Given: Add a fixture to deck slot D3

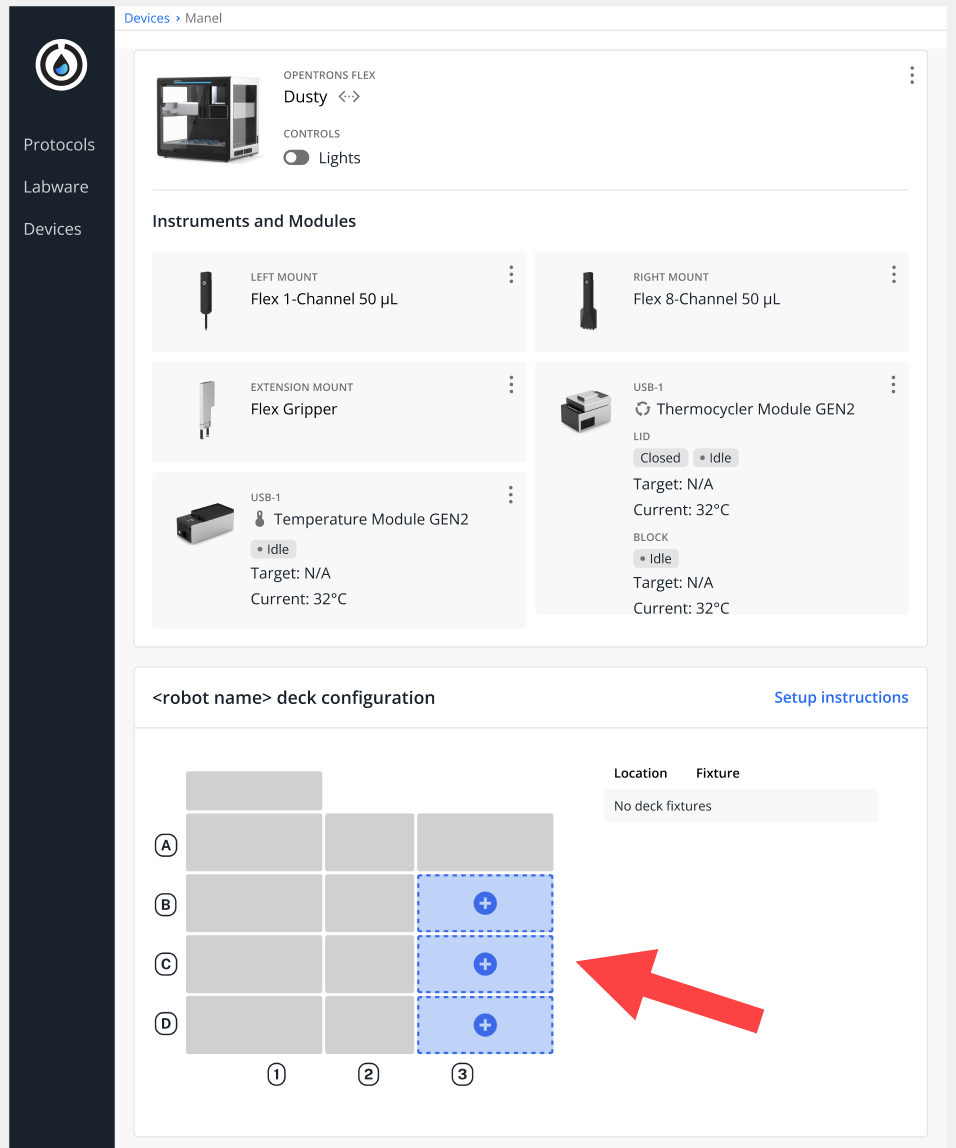Looking at the screenshot, I should click(x=484, y=1024).
